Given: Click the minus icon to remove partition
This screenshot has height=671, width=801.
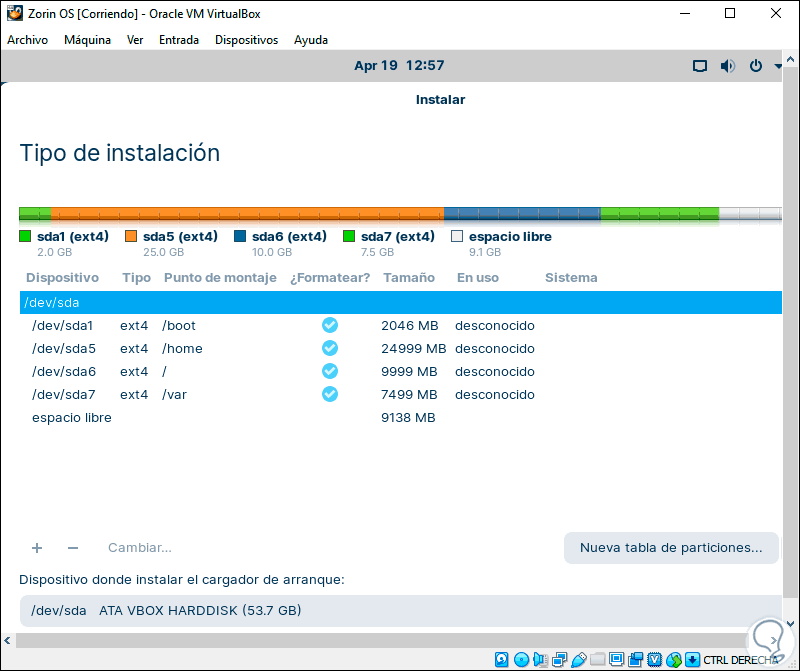Looking at the screenshot, I should [73, 548].
